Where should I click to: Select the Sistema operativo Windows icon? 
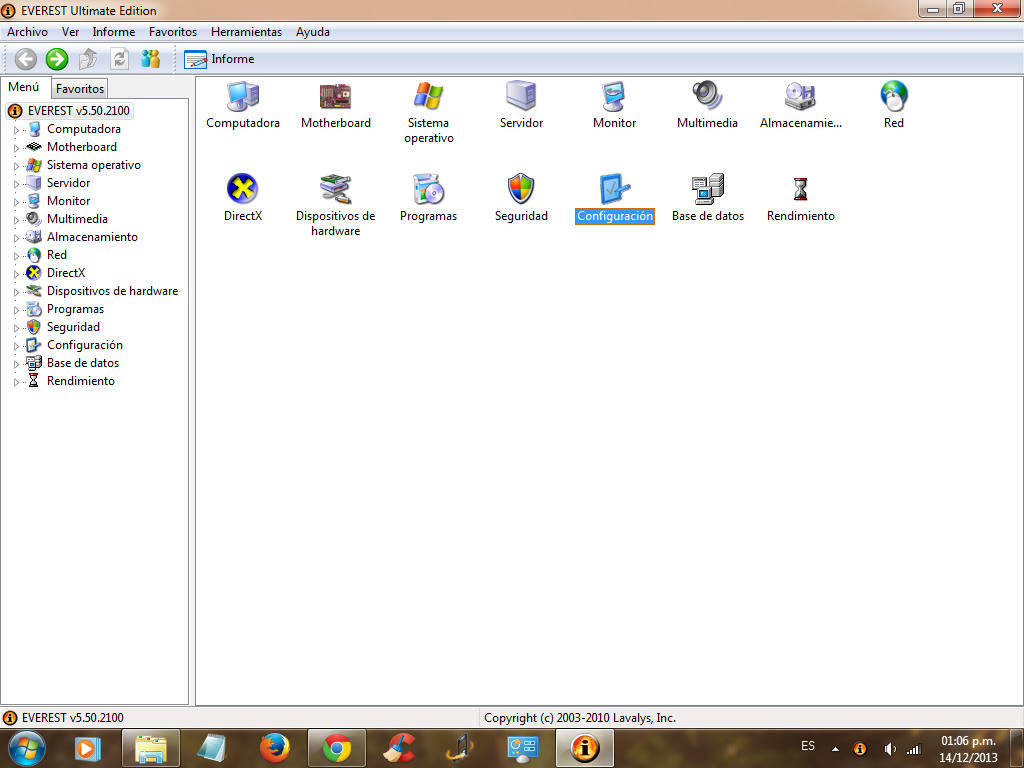point(428,97)
